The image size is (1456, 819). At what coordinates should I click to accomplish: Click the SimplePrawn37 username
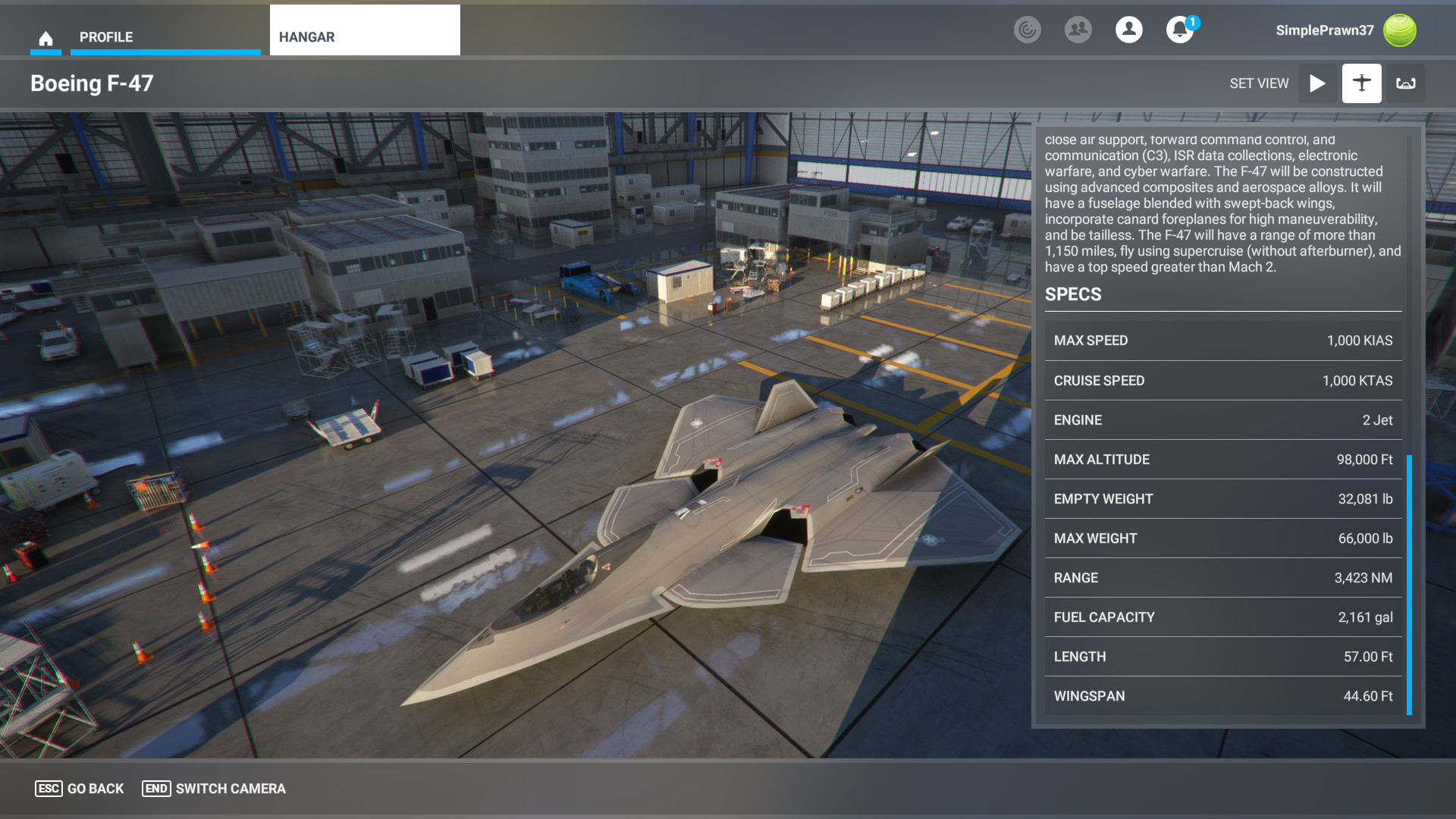click(1324, 30)
